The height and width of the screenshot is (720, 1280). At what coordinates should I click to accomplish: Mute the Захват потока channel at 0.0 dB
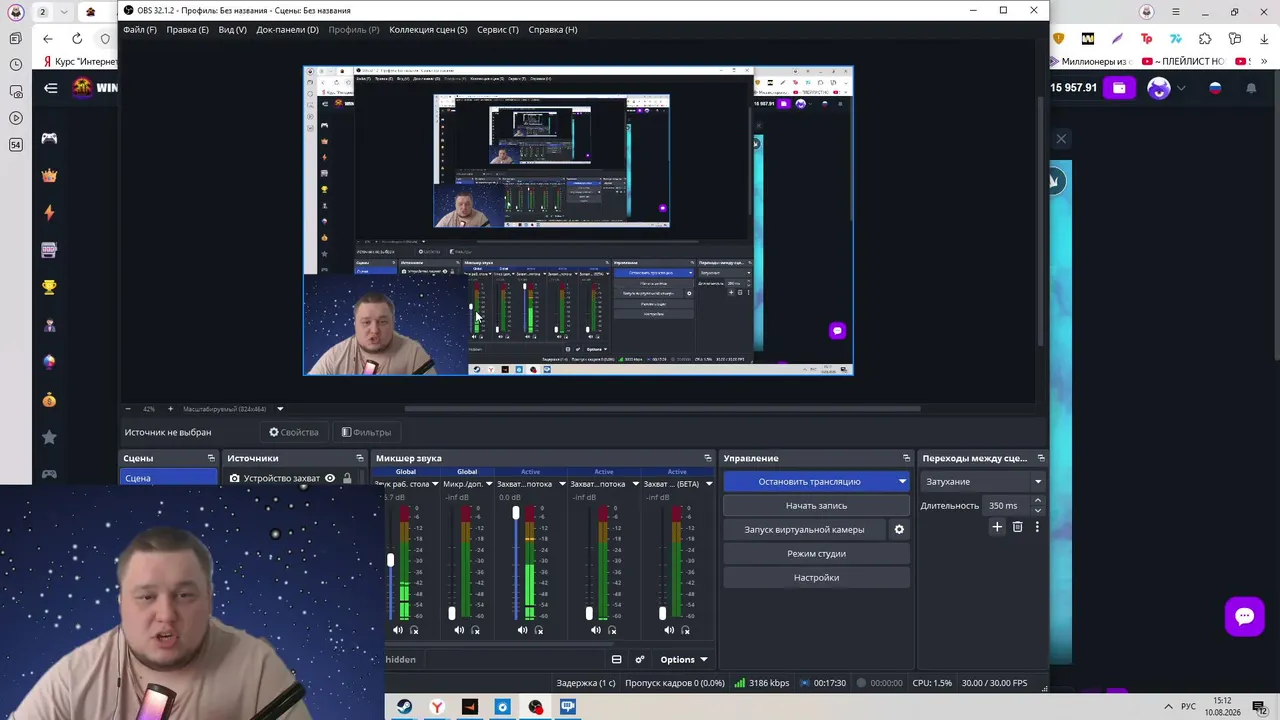click(x=522, y=630)
